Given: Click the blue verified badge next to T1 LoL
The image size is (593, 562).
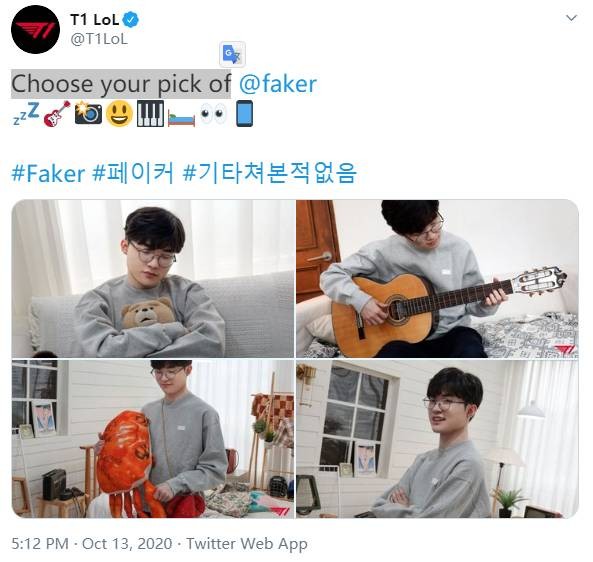Looking at the screenshot, I should point(131,19).
